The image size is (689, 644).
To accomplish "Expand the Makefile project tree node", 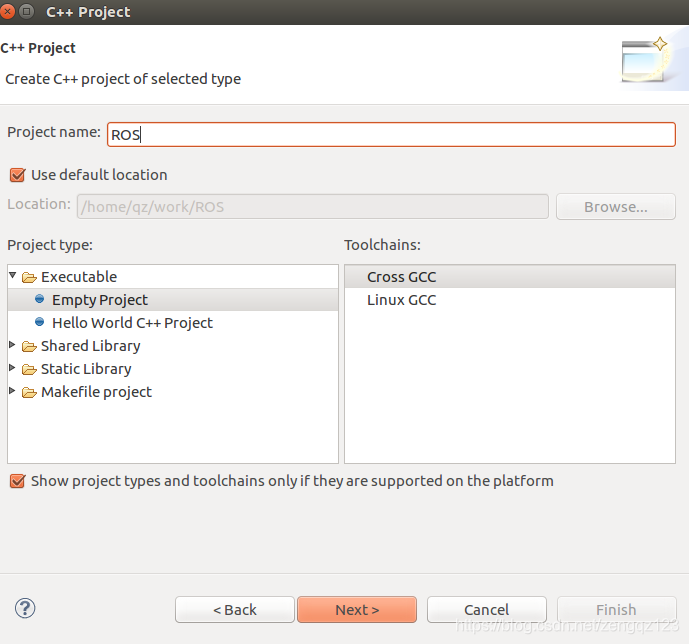I will (x=12, y=391).
